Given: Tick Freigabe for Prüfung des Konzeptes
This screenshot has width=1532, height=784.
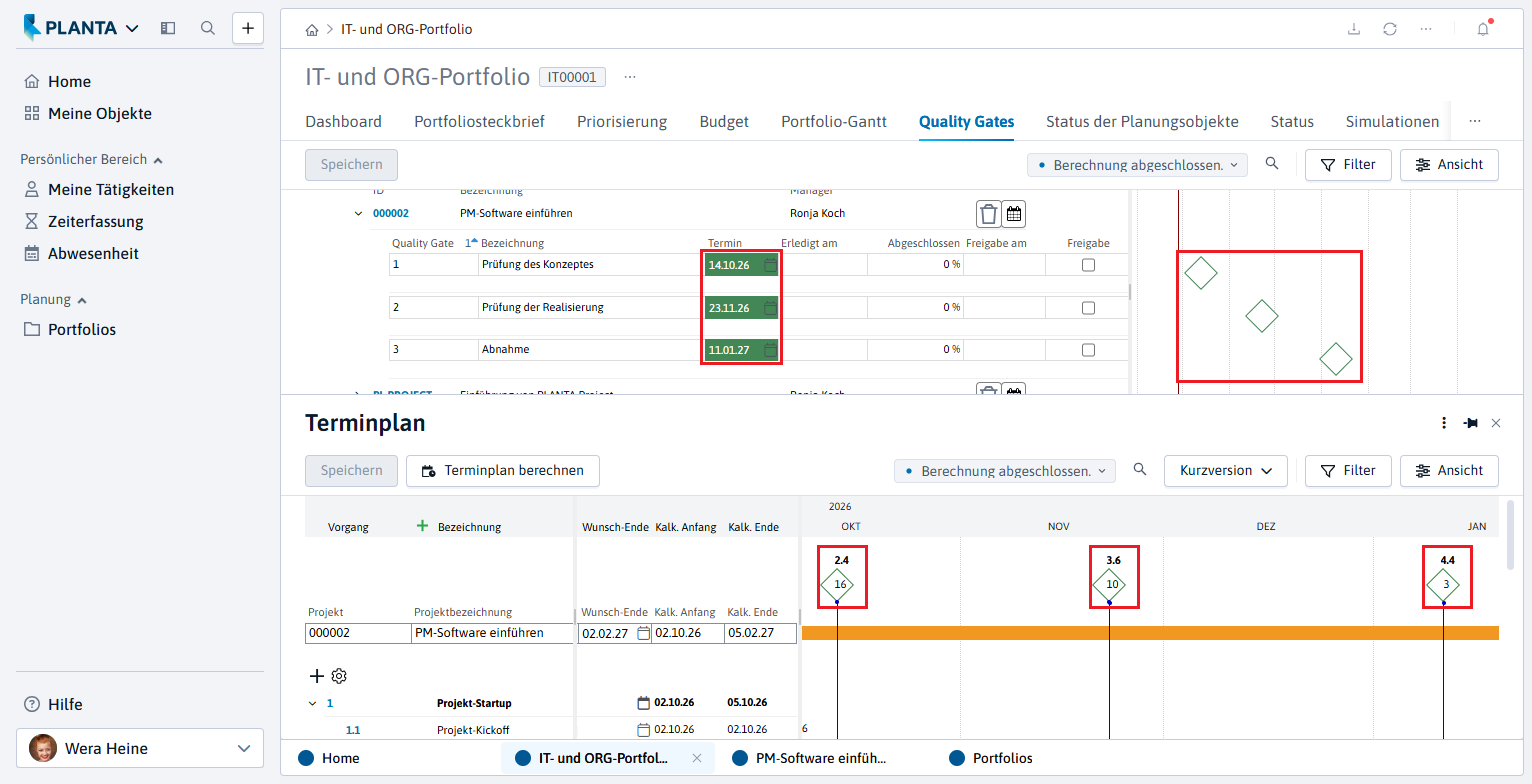Looking at the screenshot, I should pos(1088,265).
